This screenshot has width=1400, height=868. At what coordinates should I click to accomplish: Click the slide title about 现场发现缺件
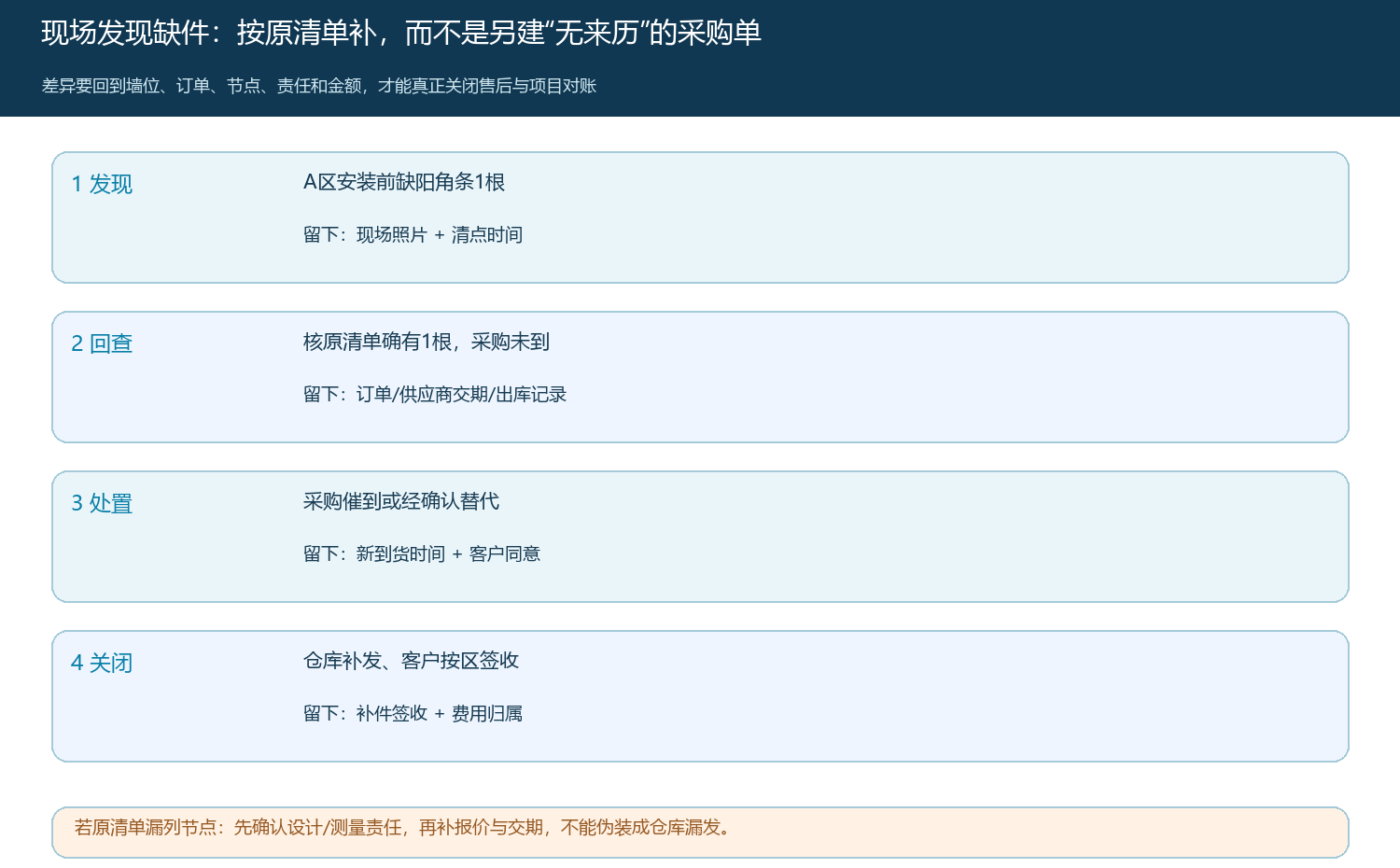[401, 33]
